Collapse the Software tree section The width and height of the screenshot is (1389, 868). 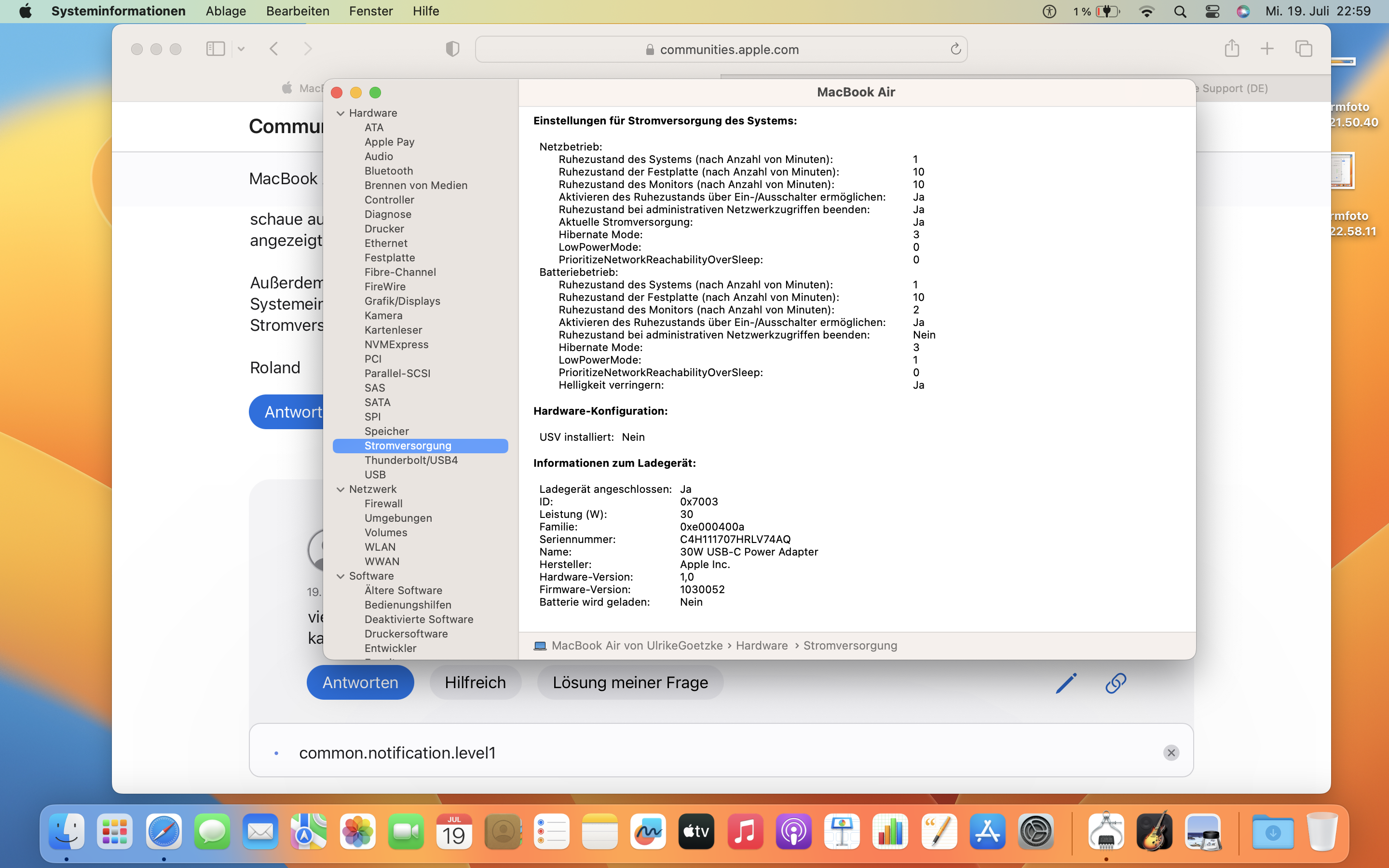340,576
